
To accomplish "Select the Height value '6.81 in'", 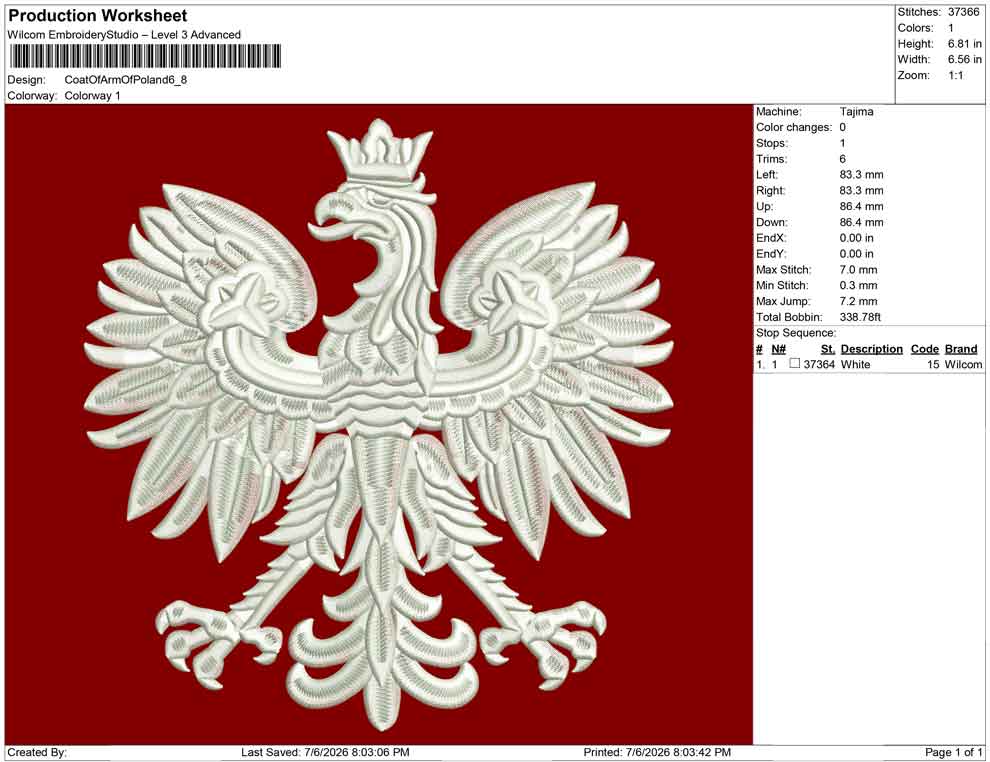I will [964, 44].
